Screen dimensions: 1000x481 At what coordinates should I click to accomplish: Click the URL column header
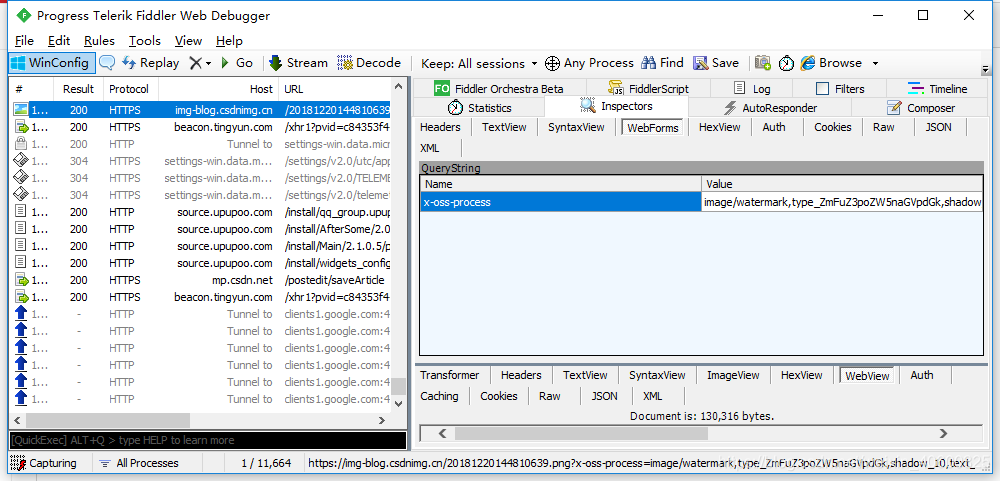coord(335,89)
